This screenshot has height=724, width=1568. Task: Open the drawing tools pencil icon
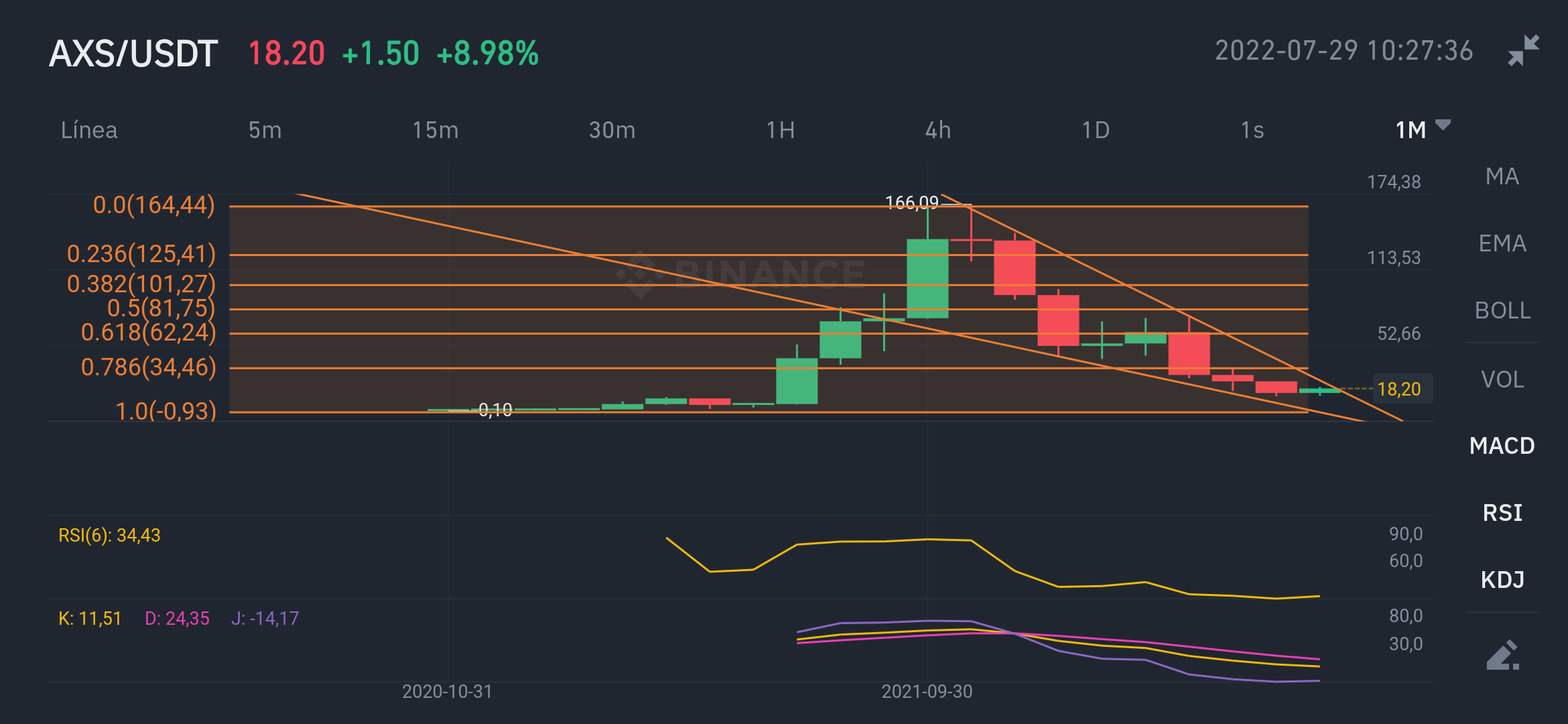click(1502, 655)
